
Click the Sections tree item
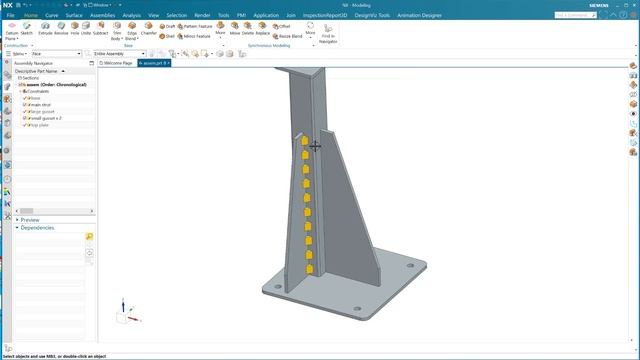click(x=29, y=78)
